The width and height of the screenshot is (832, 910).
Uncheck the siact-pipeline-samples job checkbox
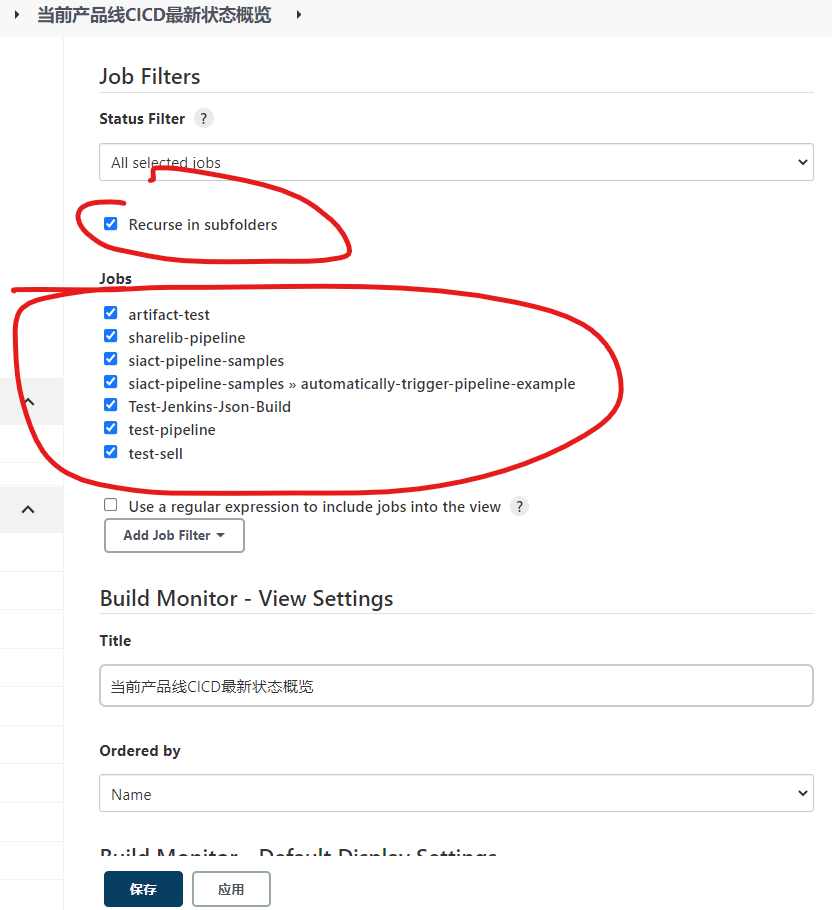(x=111, y=359)
